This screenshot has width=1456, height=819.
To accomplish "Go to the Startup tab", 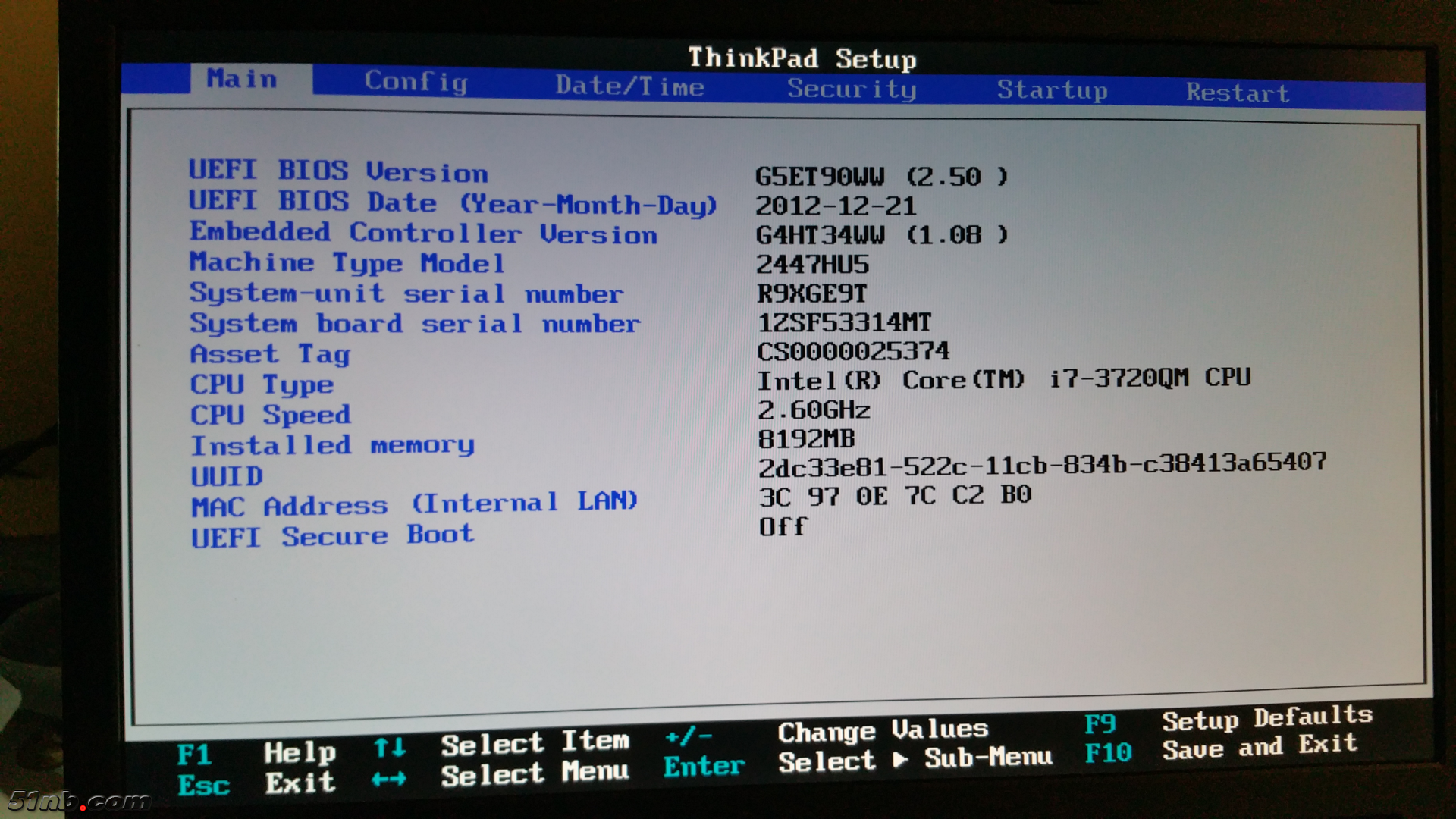I will (1052, 90).
